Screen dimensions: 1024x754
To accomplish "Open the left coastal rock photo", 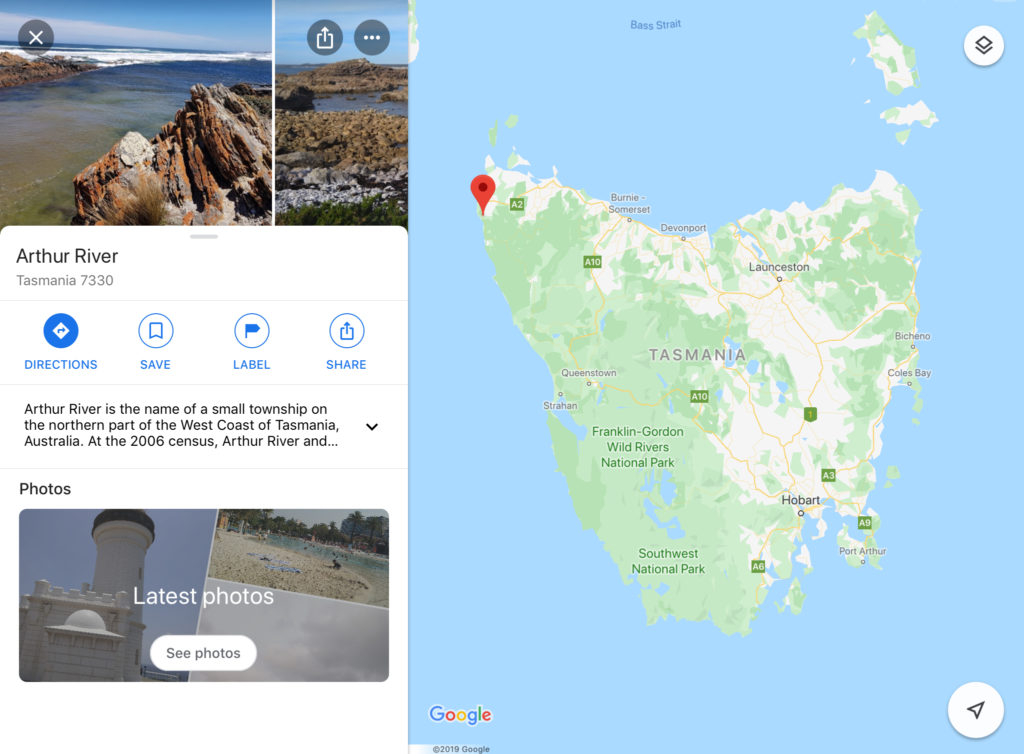I will pos(136,112).
